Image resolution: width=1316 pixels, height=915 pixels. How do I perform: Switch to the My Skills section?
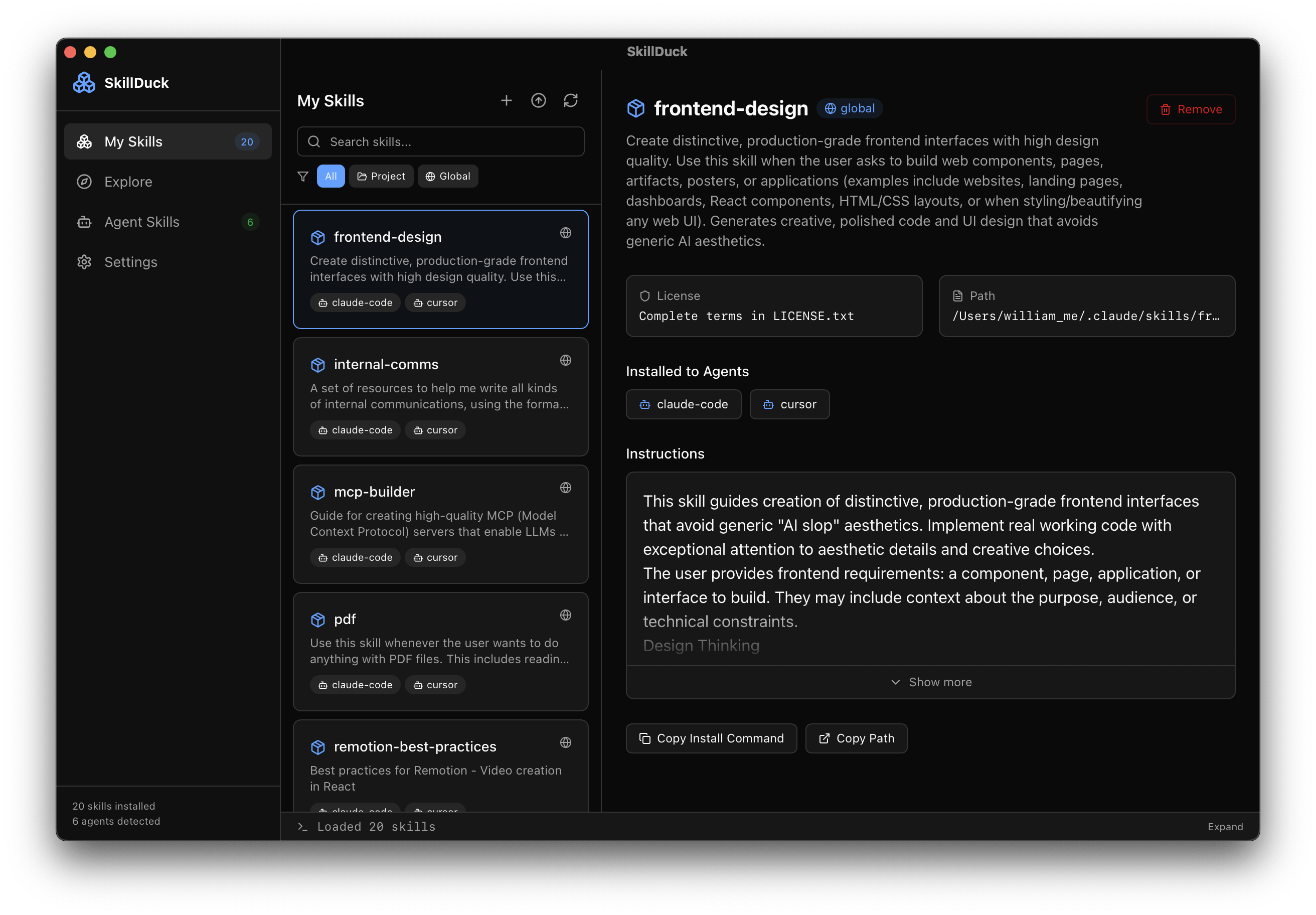click(133, 141)
